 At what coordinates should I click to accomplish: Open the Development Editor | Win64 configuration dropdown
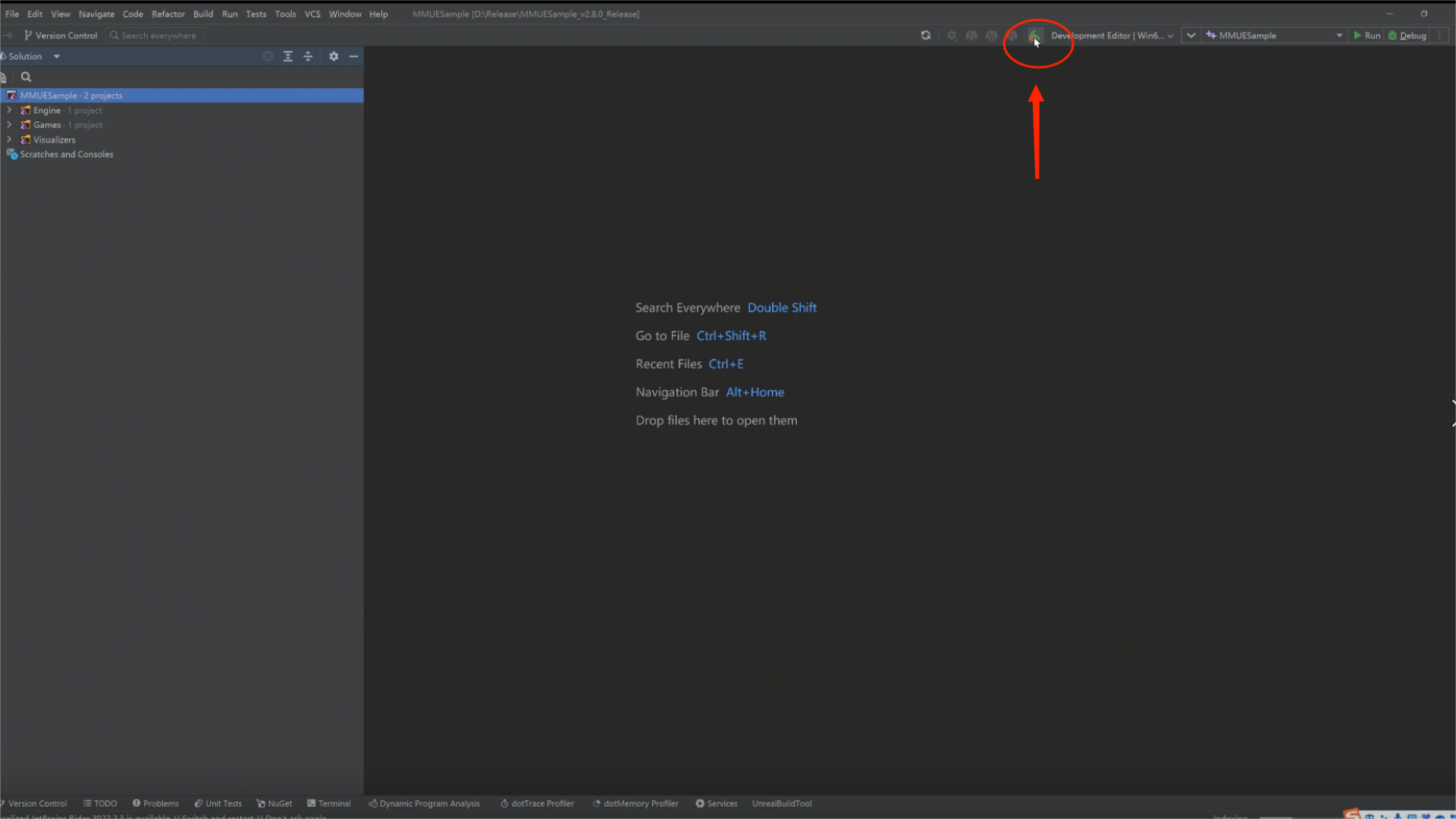pyautogui.click(x=1112, y=36)
